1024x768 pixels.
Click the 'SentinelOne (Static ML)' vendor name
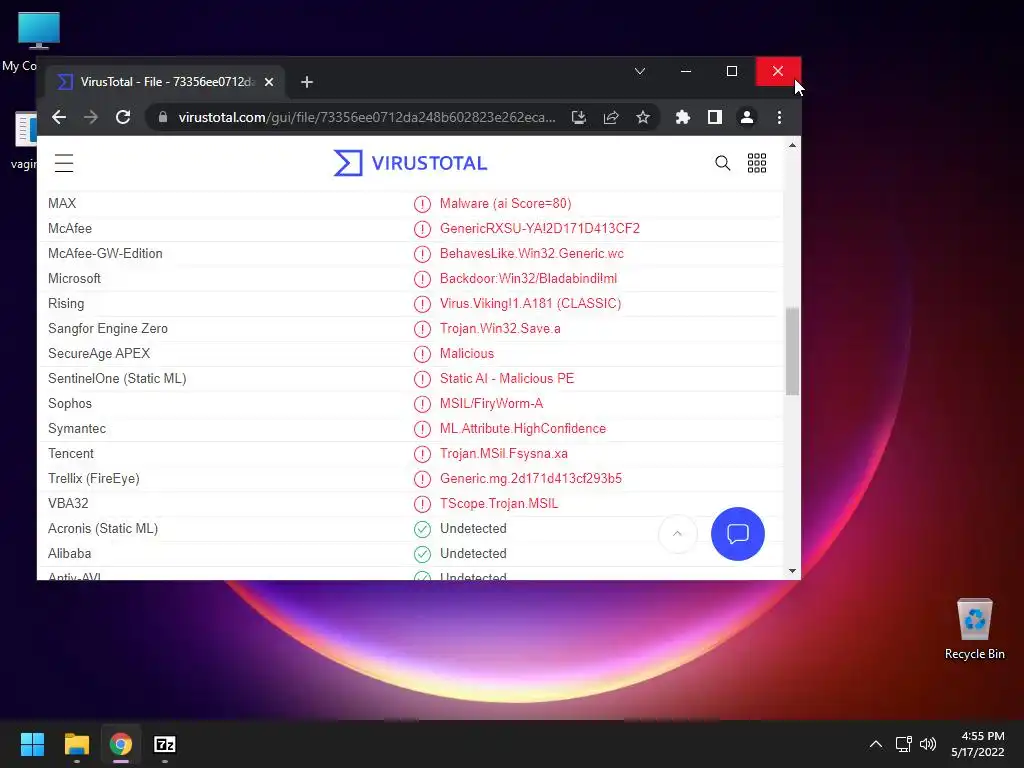117,378
